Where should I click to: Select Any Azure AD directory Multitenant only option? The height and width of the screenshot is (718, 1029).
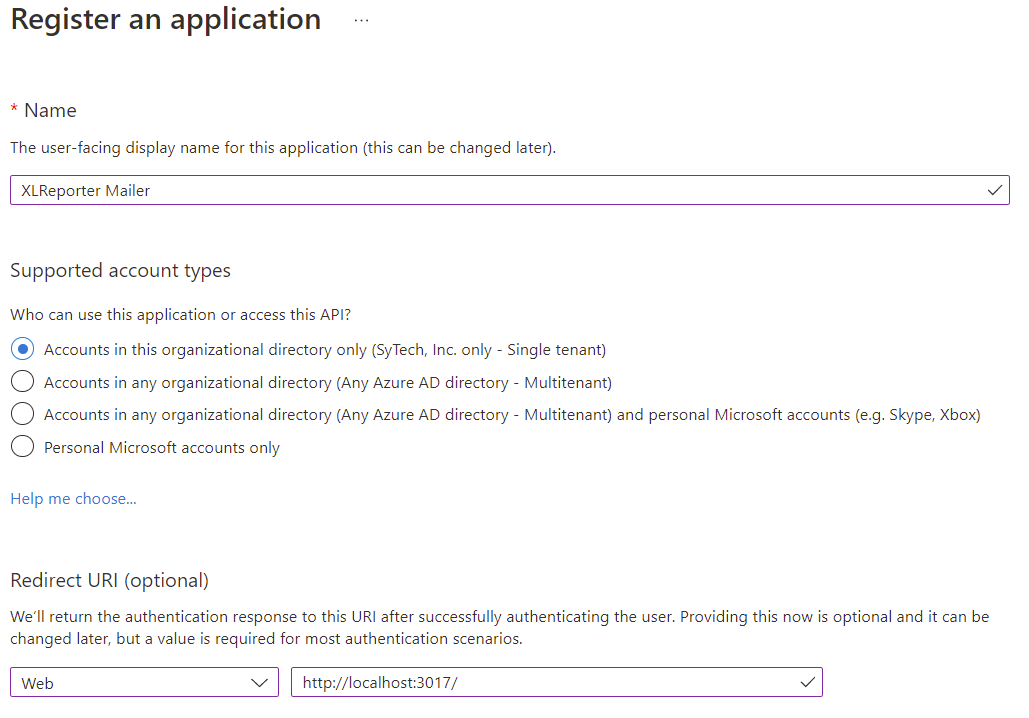[x=22, y=382]
